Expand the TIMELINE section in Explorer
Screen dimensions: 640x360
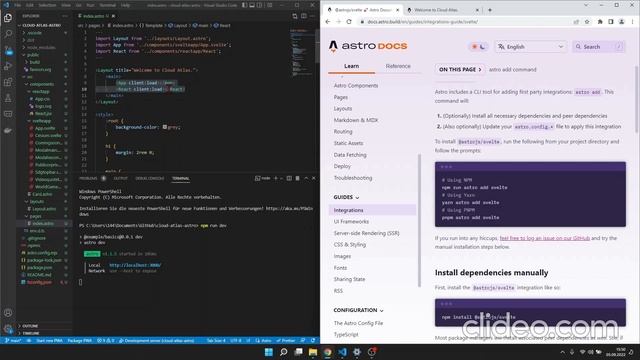coord(30,333)
